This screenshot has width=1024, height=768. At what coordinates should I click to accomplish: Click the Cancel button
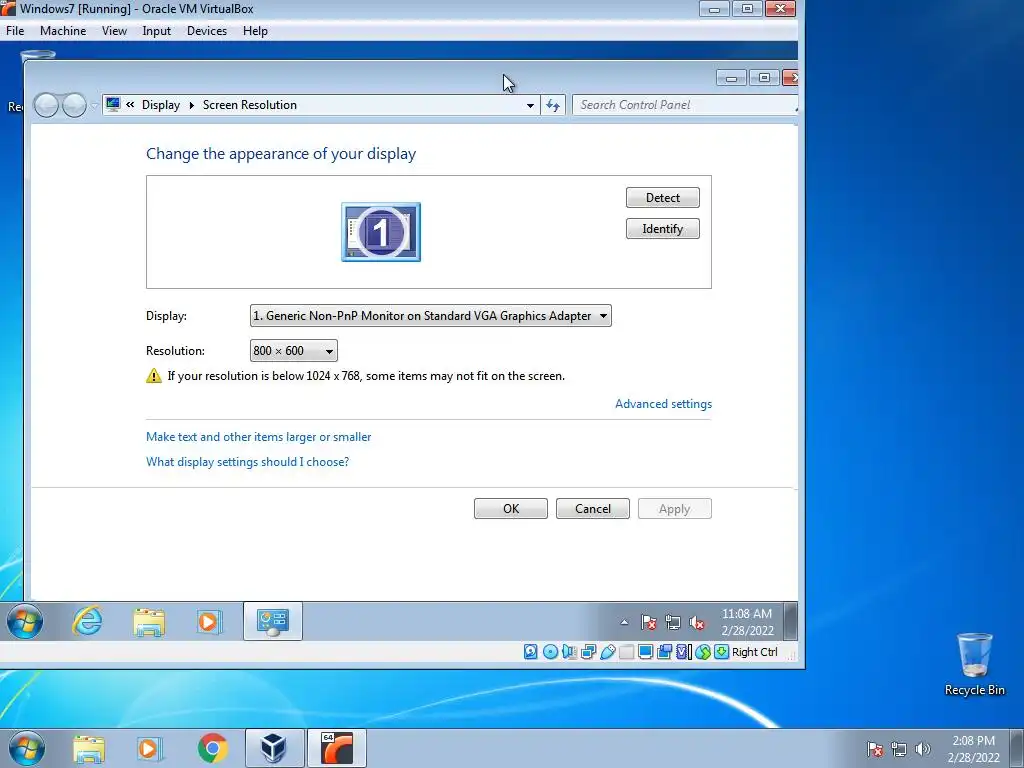[x=592, y=509]
